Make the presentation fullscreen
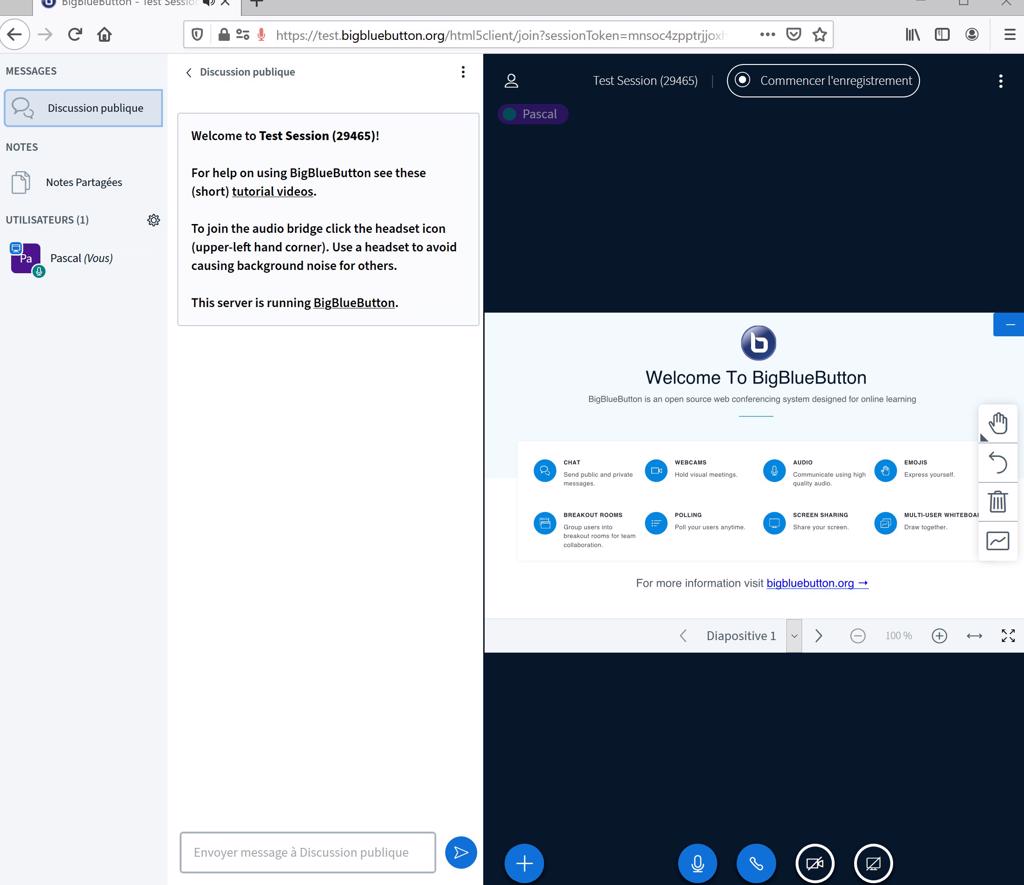1024x885 pixels. point(1008,636)
